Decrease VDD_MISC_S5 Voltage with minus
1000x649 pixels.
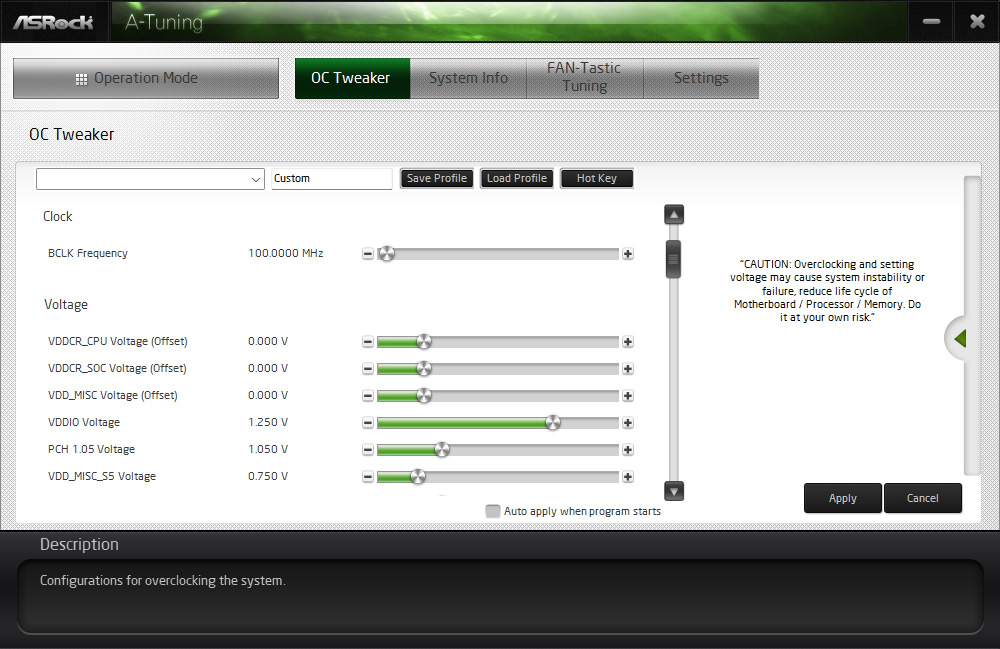coord(367,477)
